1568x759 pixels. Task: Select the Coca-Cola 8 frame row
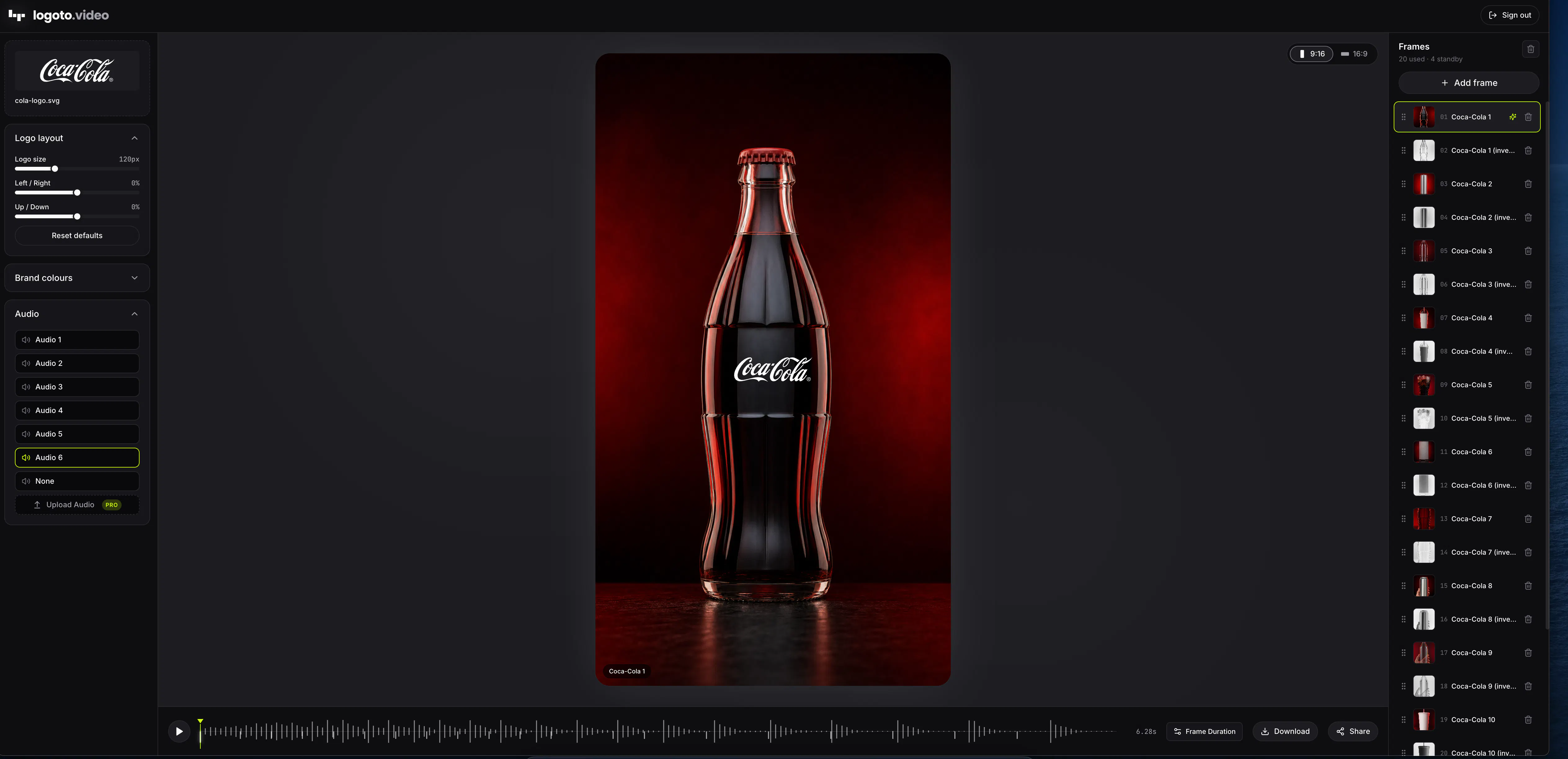1467,586
